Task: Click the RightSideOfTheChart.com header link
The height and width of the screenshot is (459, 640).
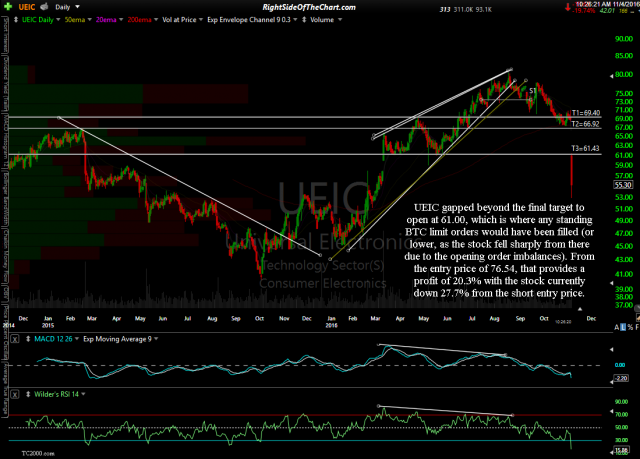Action: [309, 7]
